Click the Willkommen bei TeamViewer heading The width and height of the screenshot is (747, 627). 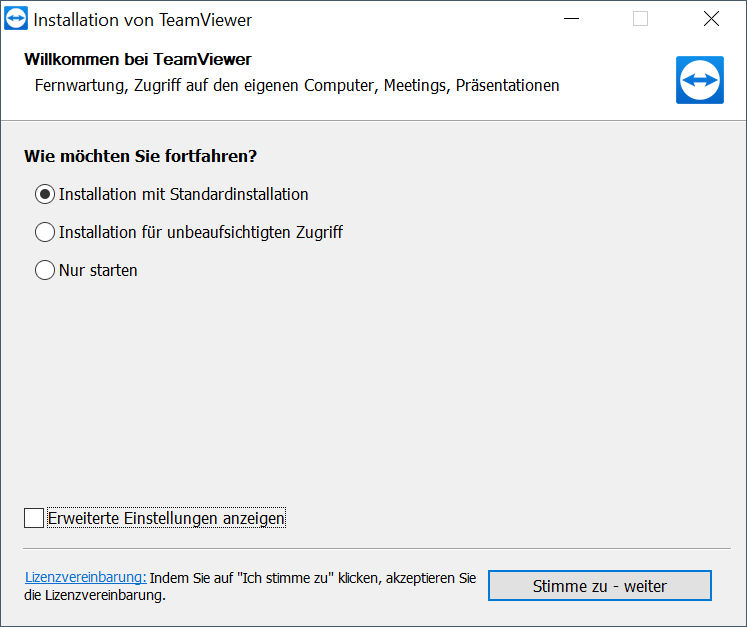click(x=138, y=60)
